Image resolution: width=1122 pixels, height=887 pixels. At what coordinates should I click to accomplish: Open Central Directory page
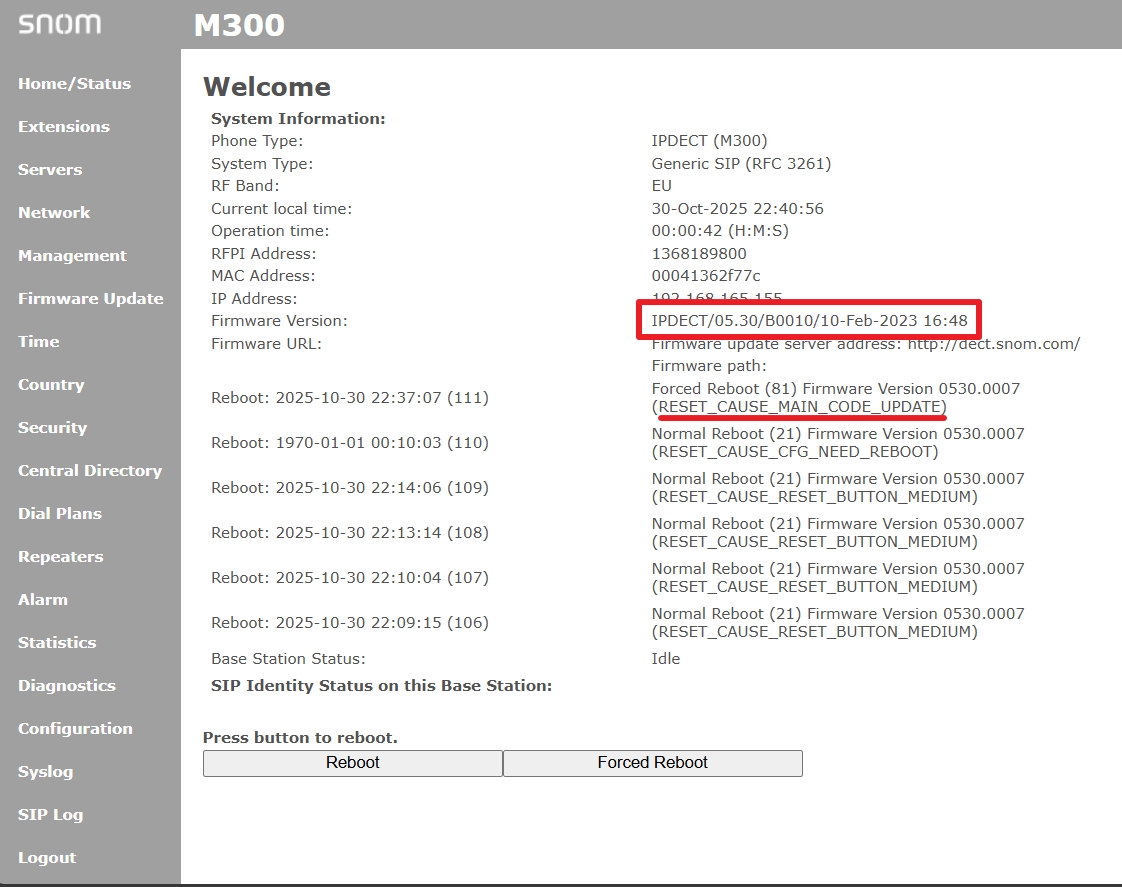pyautogui.click(x=90, y=470)
